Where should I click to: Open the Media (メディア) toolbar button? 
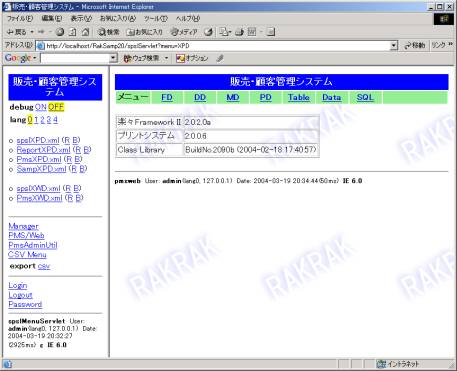184,32
